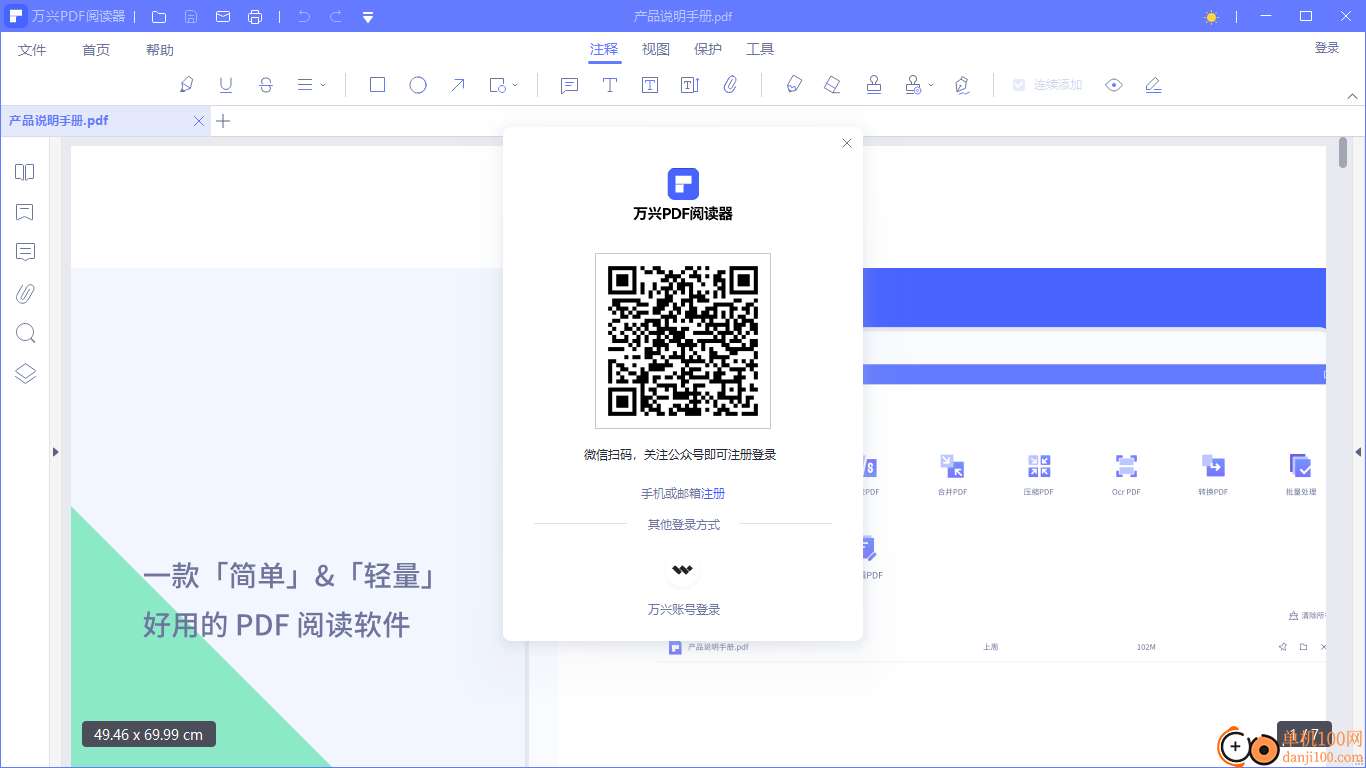
Task: Open the 首页 menu
Action: (96, 50)
